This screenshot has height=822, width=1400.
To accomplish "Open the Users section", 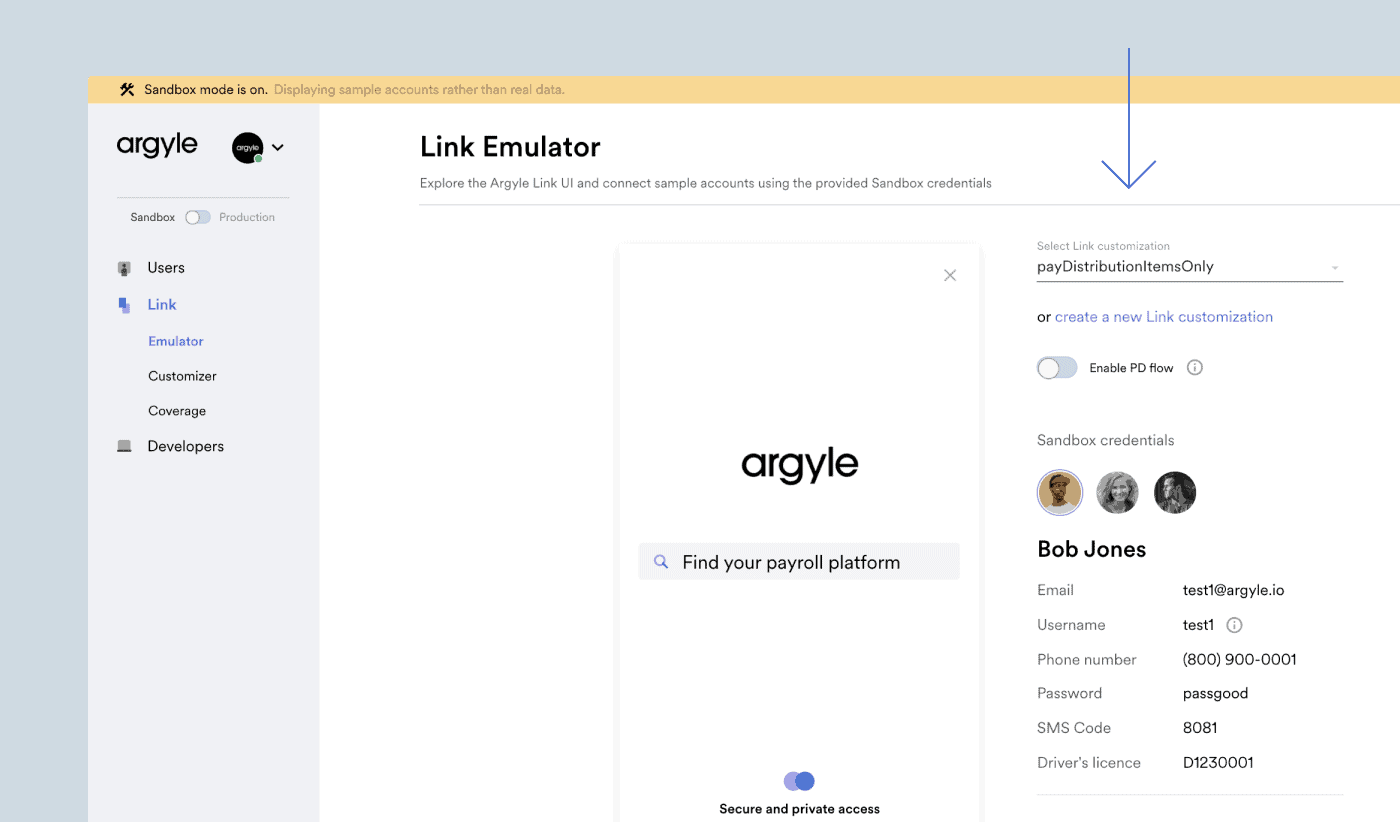I will click(166, 268).
